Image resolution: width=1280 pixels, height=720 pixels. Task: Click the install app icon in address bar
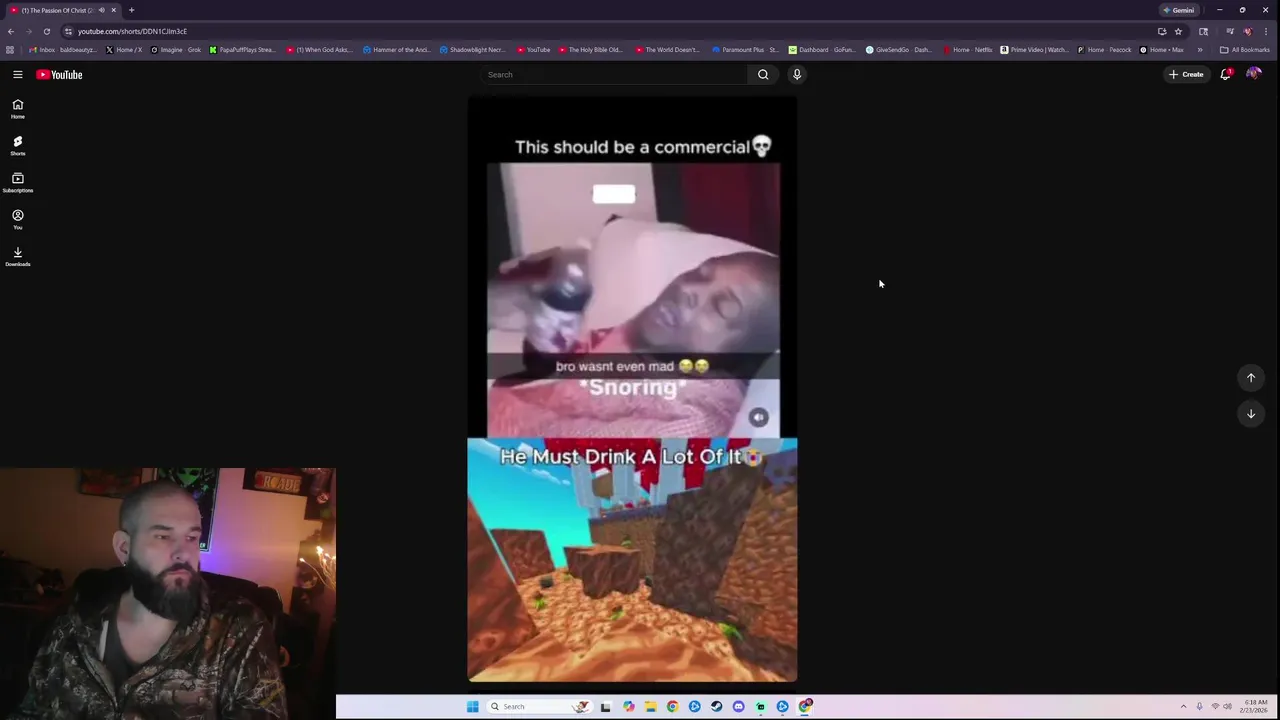1162,31
